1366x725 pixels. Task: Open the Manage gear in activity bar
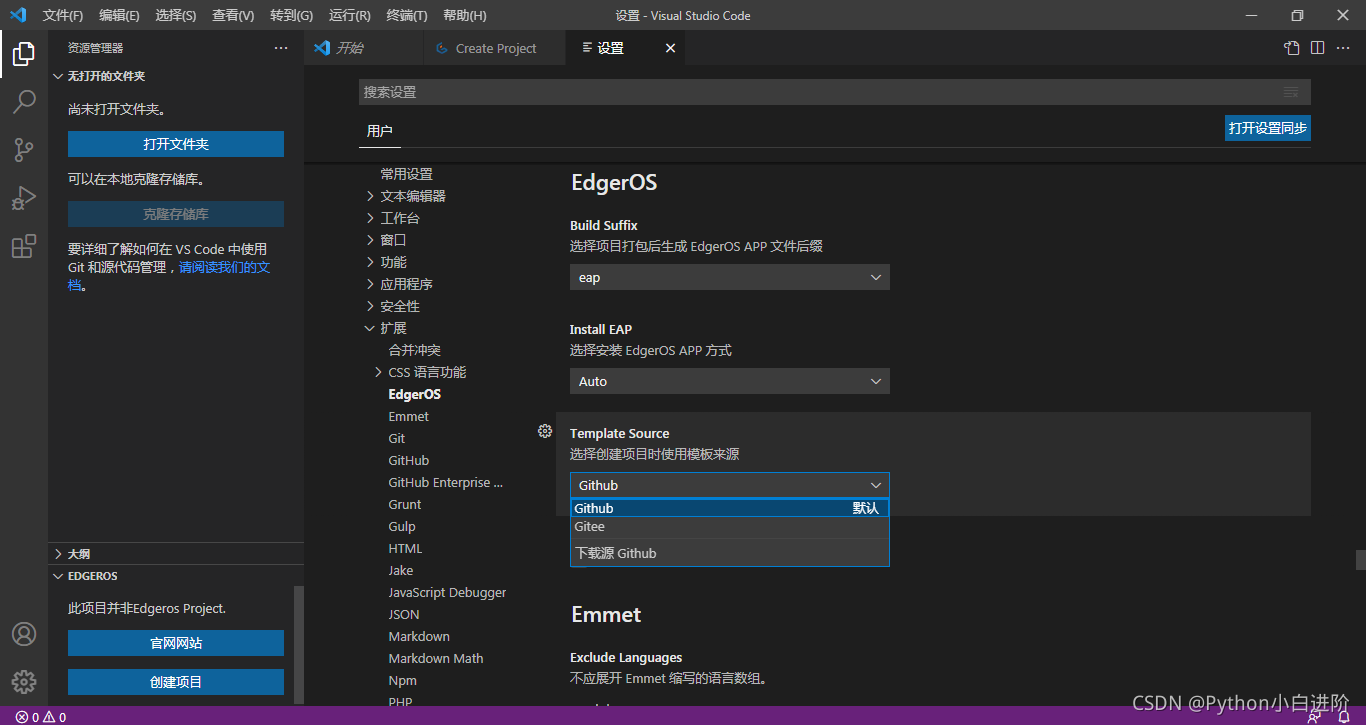(24, 682)
